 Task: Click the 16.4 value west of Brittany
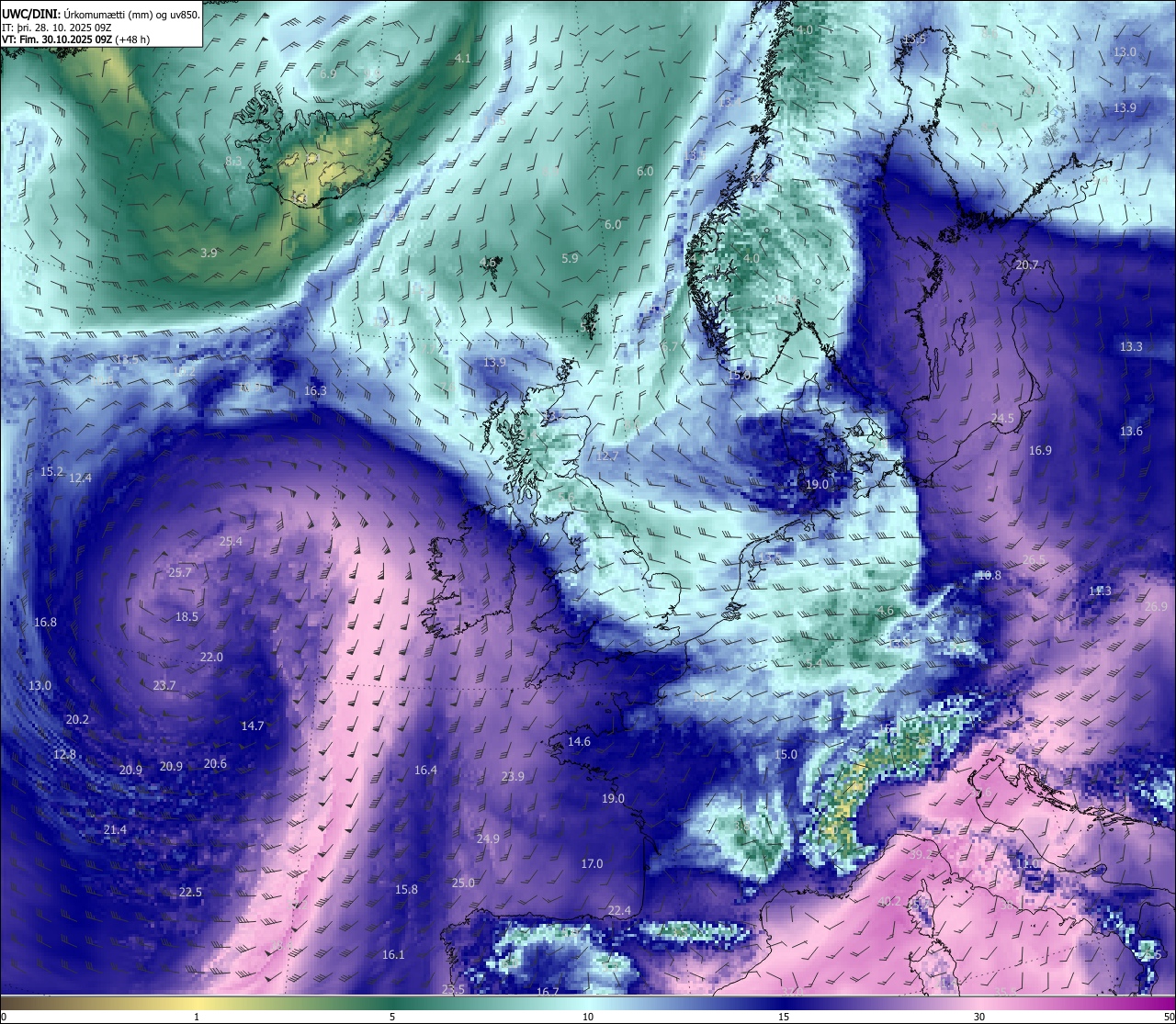pyautogui.click(x=425, y=770)
